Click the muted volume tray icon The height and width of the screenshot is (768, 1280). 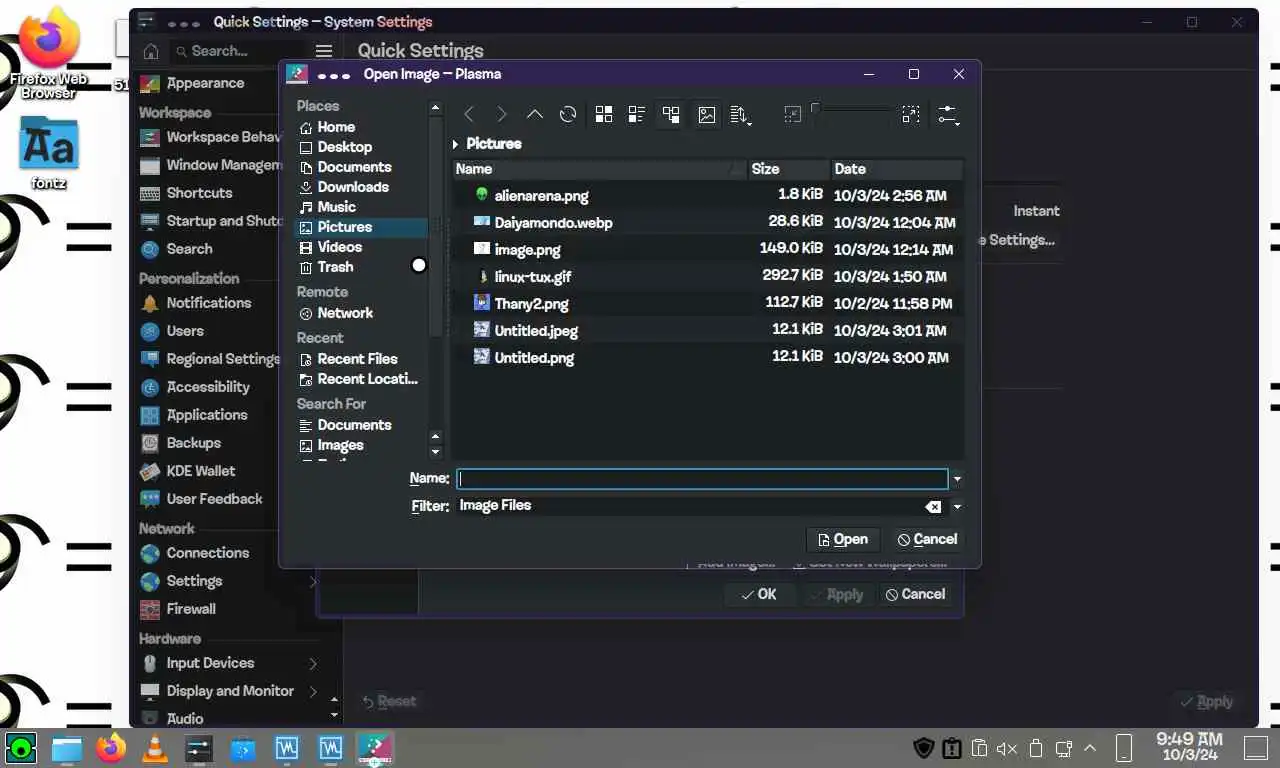1007,748
